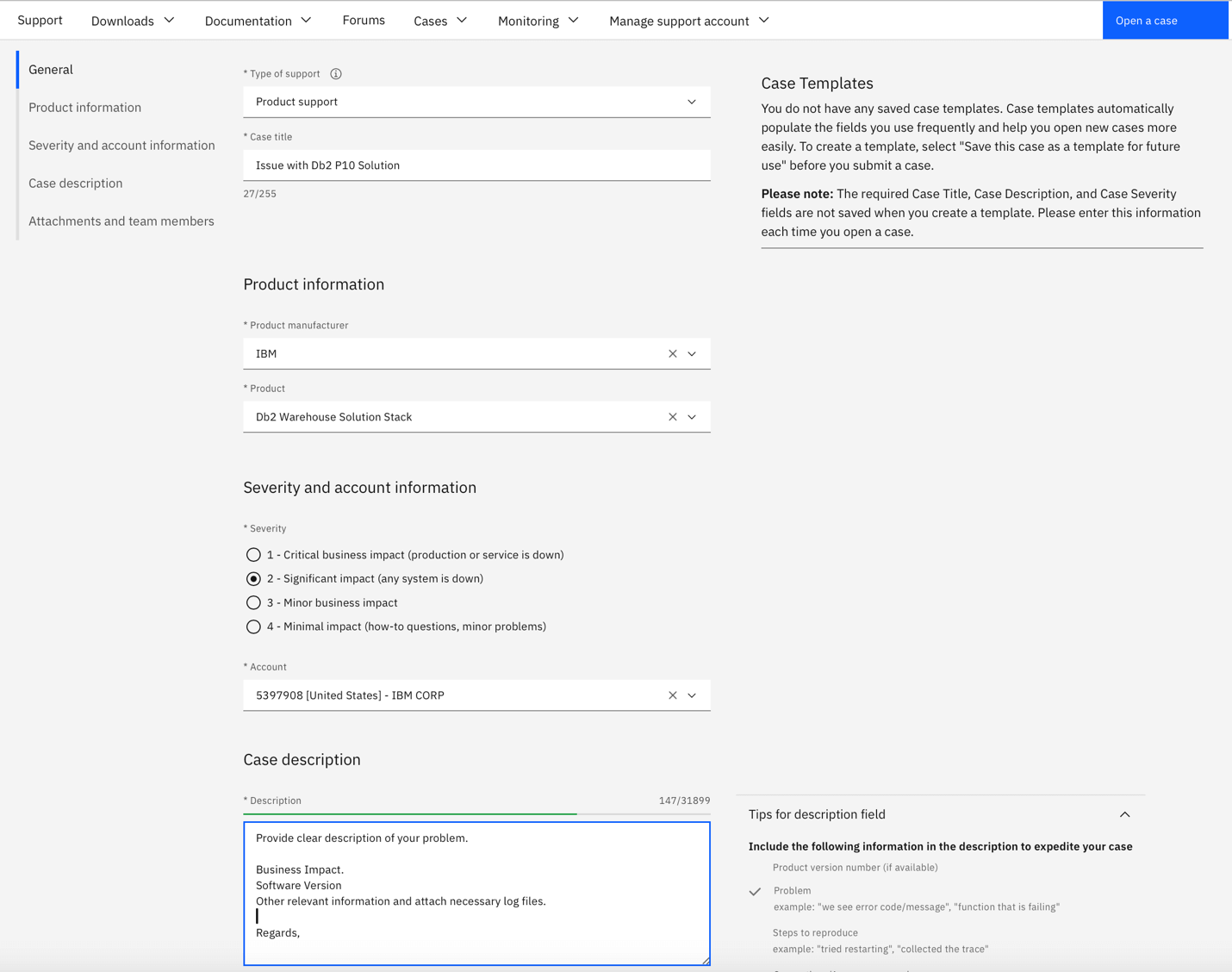Click the Open a case button

click(1167, 20)
